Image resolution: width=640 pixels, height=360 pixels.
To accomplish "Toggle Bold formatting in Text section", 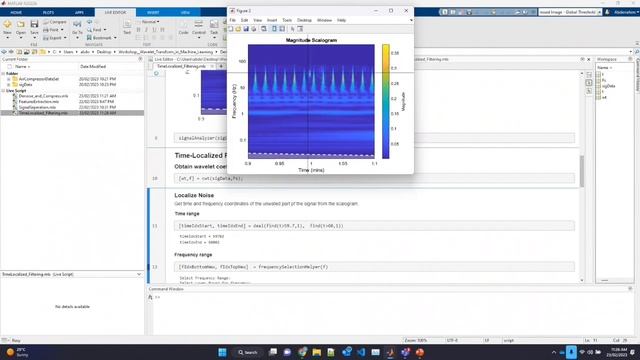I will [138, 30].
